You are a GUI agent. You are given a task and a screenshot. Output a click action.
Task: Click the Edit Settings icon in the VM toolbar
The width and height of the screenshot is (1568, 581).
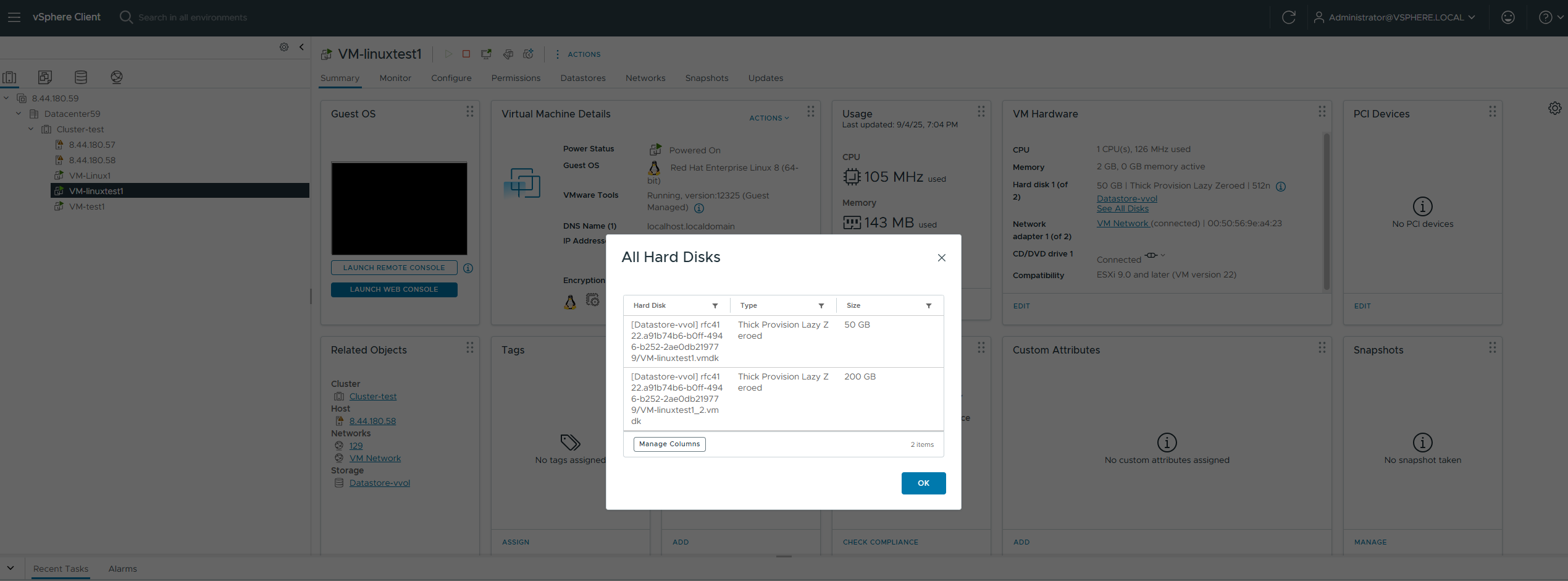(508, 54)
